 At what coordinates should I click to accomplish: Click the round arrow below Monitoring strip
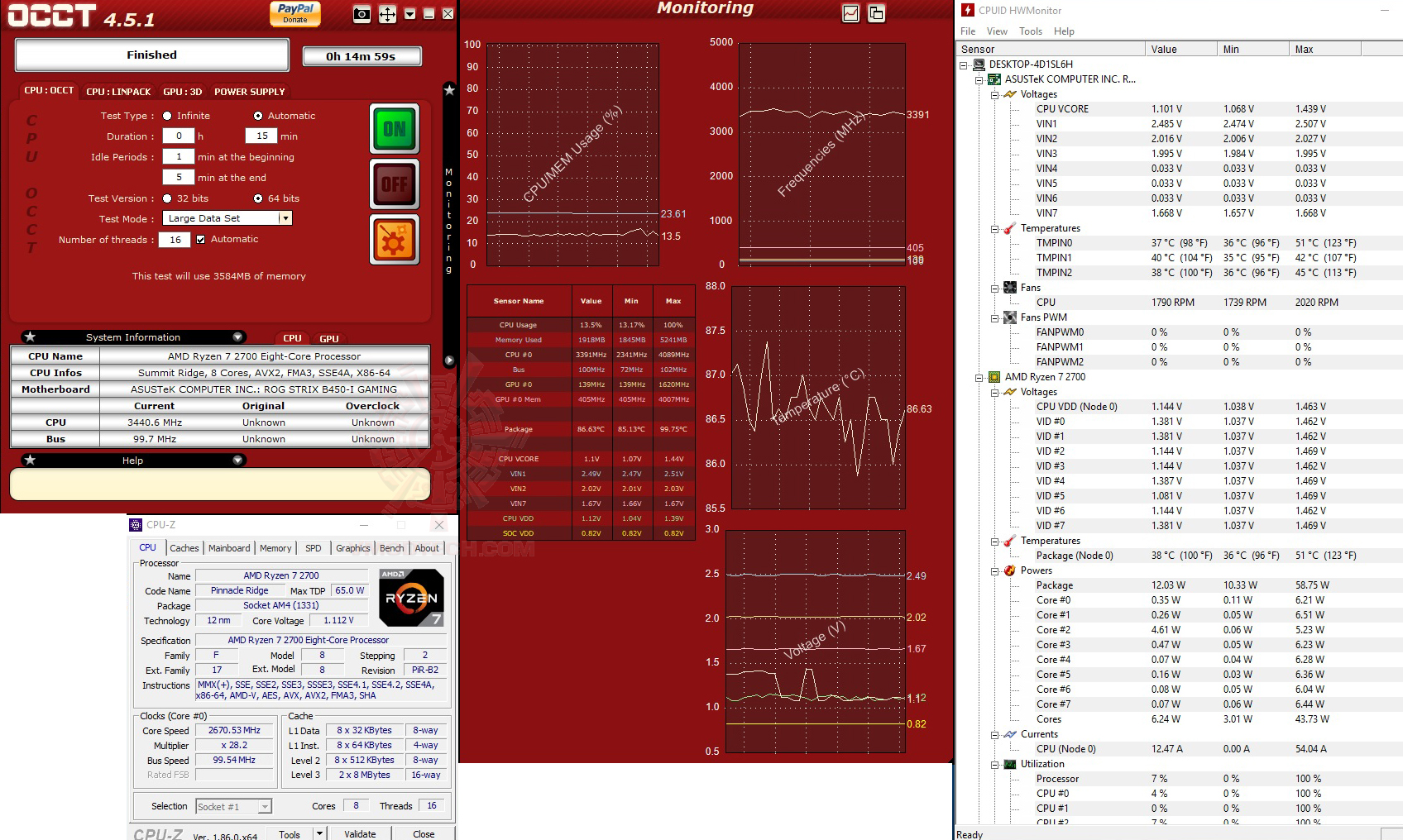449,360
